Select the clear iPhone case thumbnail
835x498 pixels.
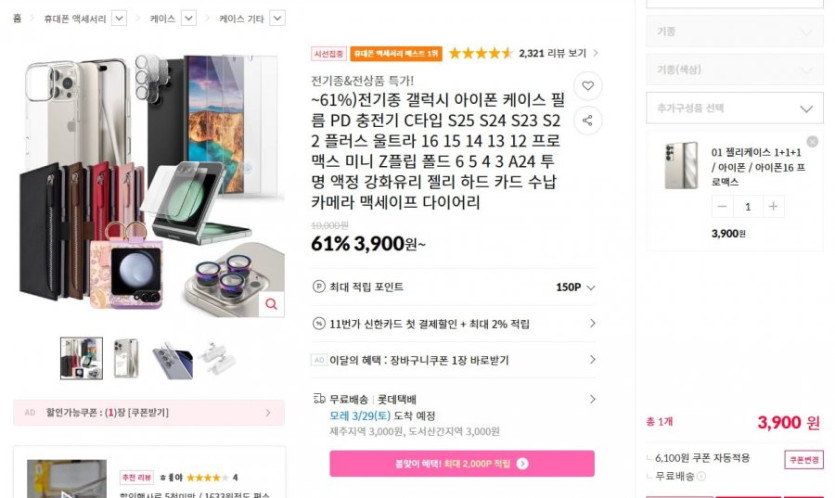click(126, 358)
